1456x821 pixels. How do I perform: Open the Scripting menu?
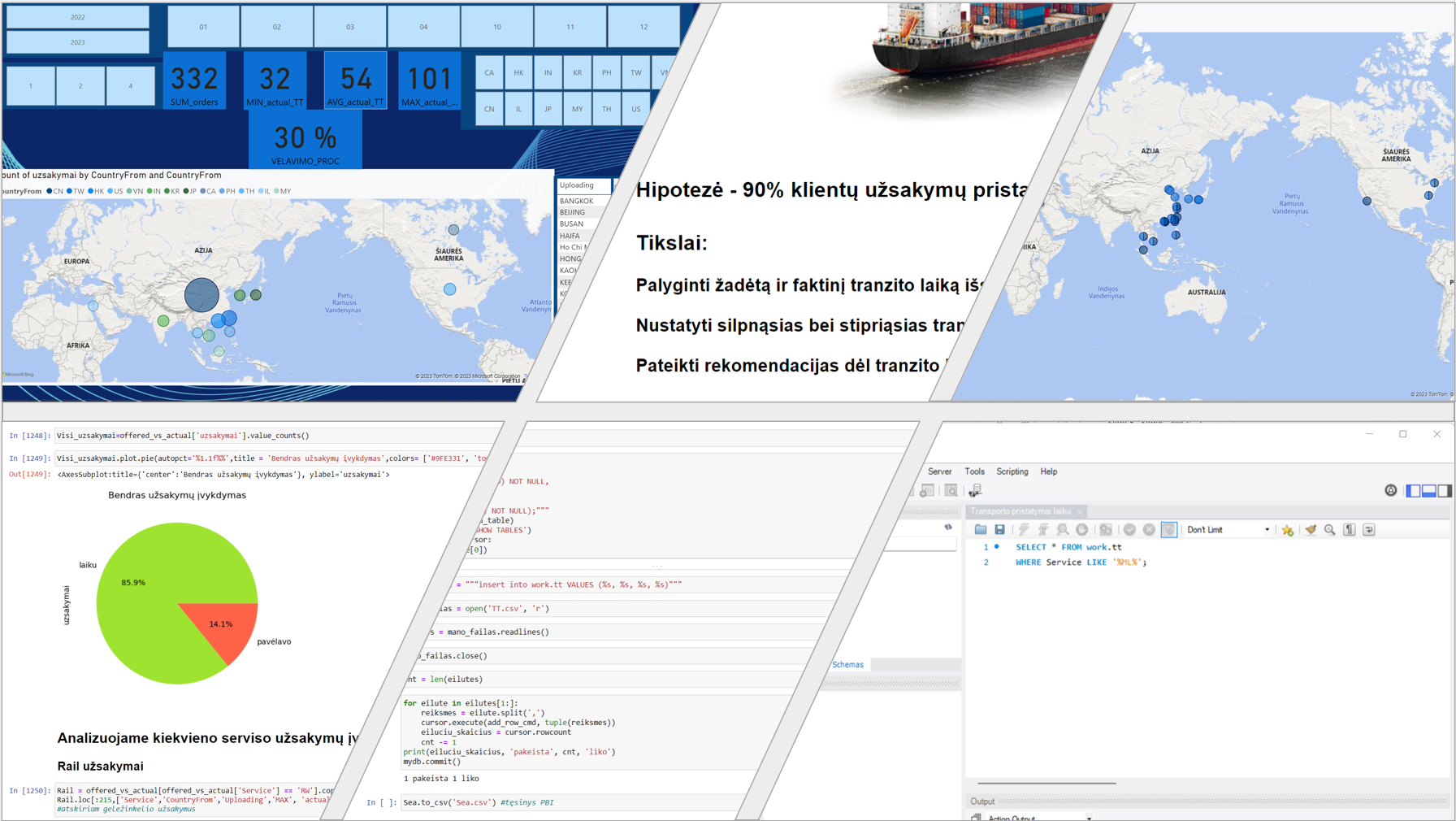point(1012,471)
